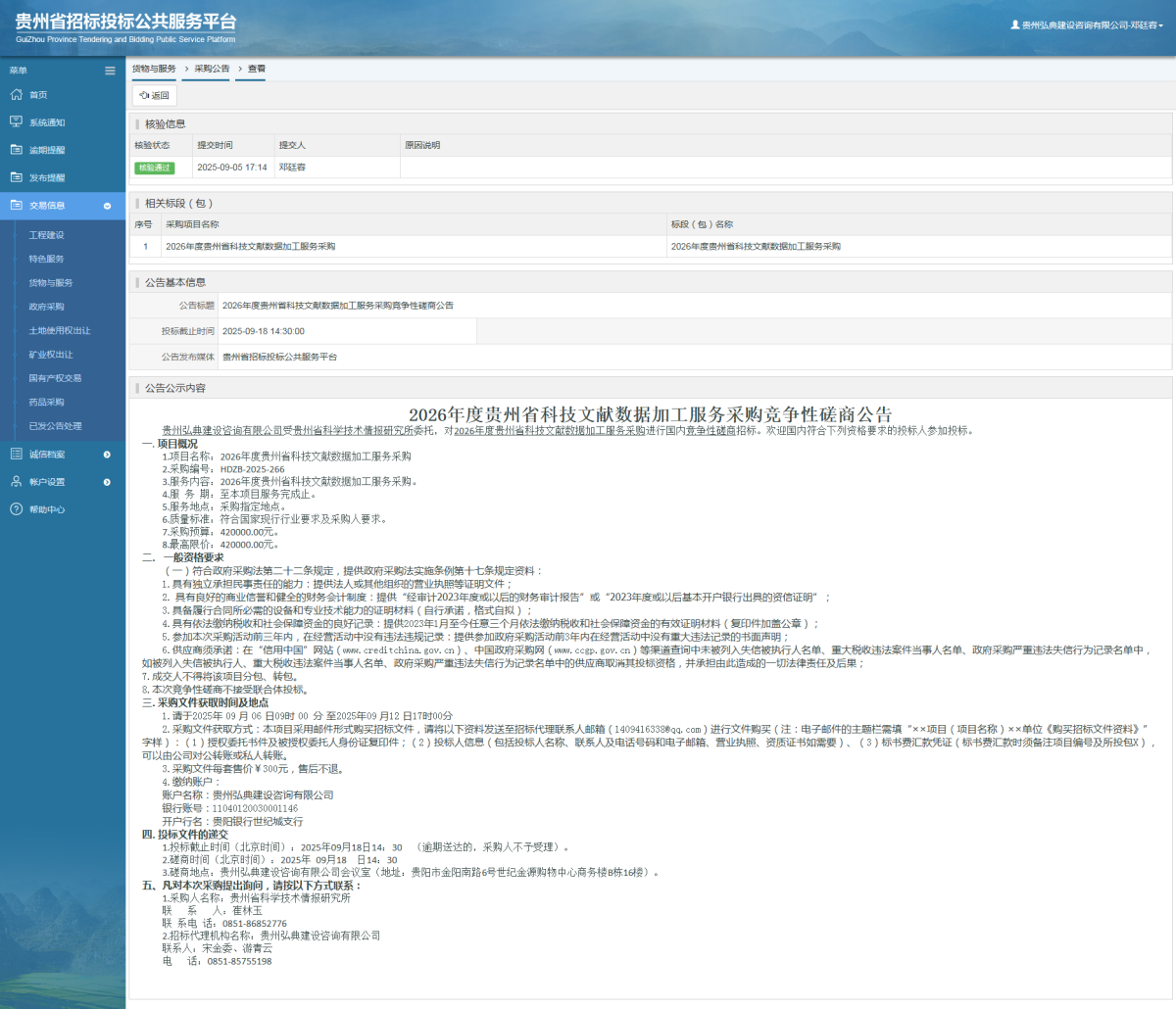Toggle the sidebar with hamburger icon beside 菜单
Image resolution: width=1176 pixels, height=1009 pixels.
coord(110,70)
